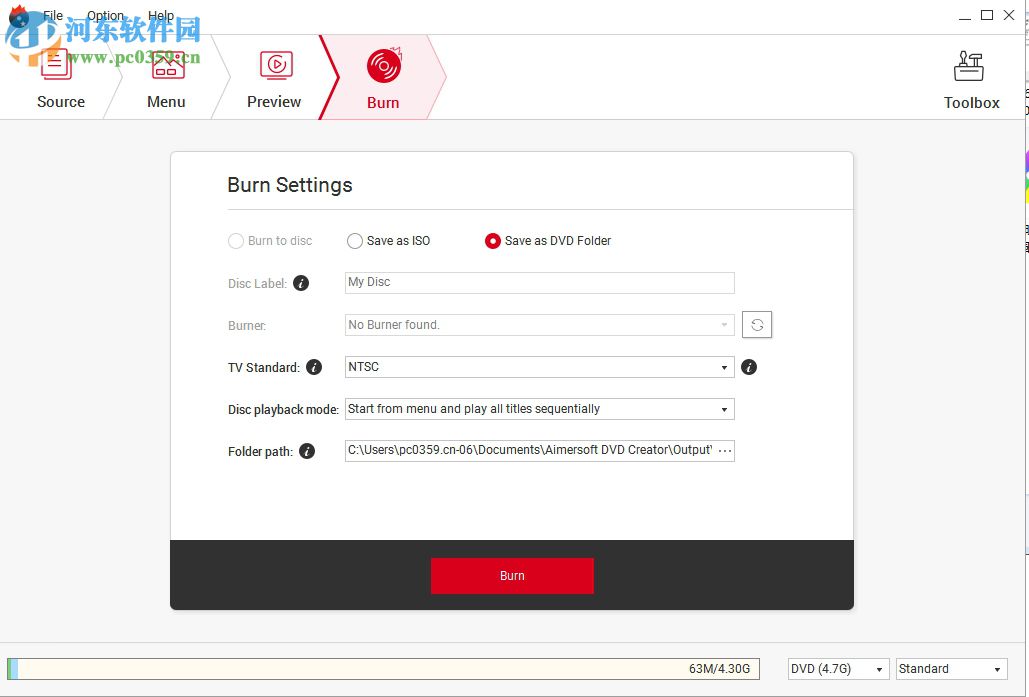Screen dimensions: 1029x697
Task: Open the TV Standard NTSC dropdown
Action: point(539,367)
